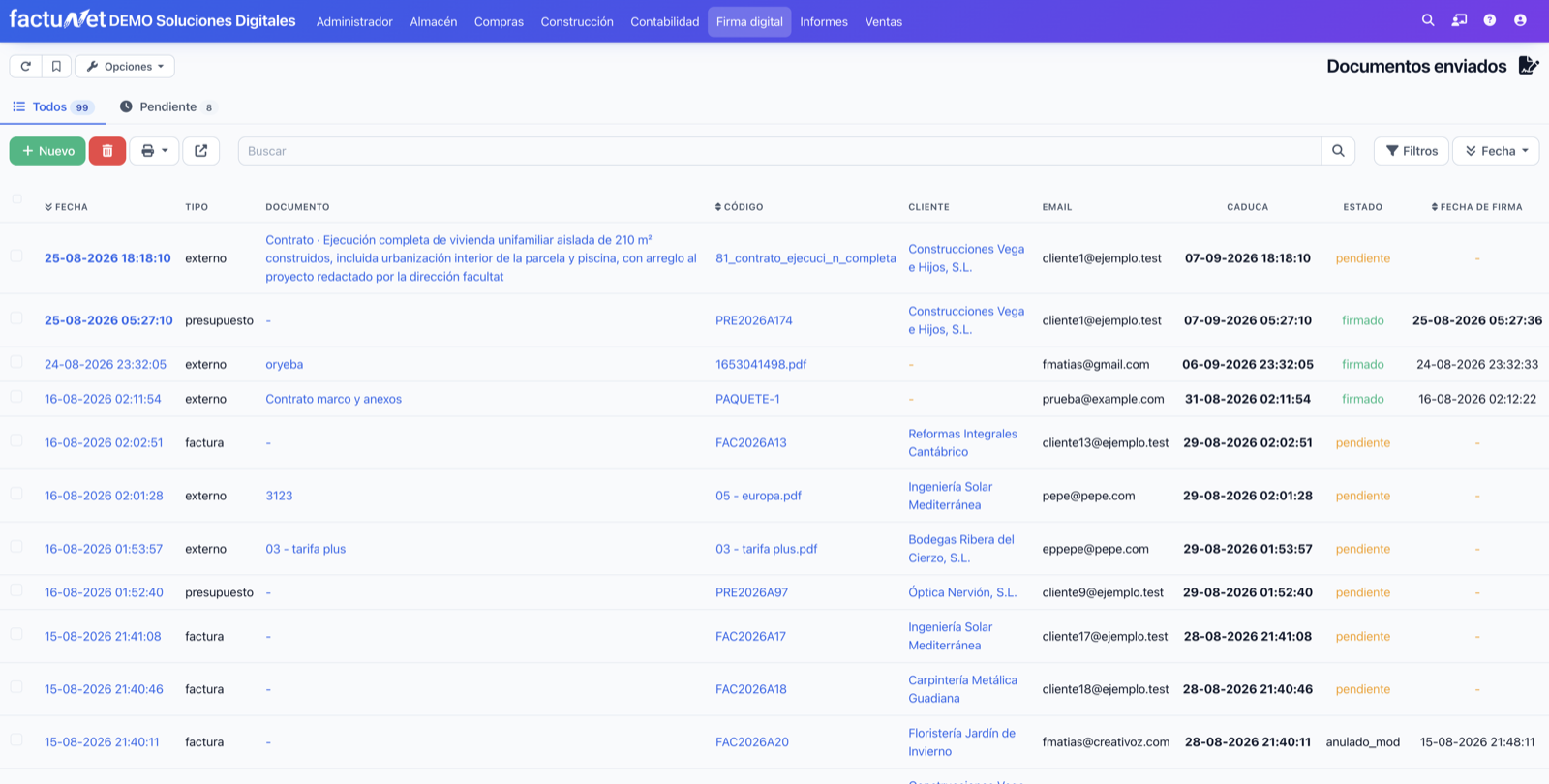Open the 03 - tarifa plus.pdf code link
The height and width of the screenshot is (784, 1549).
(x=767, y=549)
